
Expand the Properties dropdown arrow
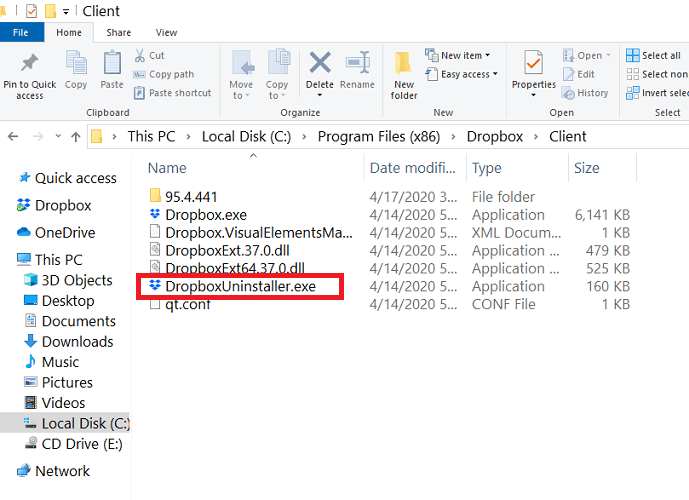pos(533,95)
